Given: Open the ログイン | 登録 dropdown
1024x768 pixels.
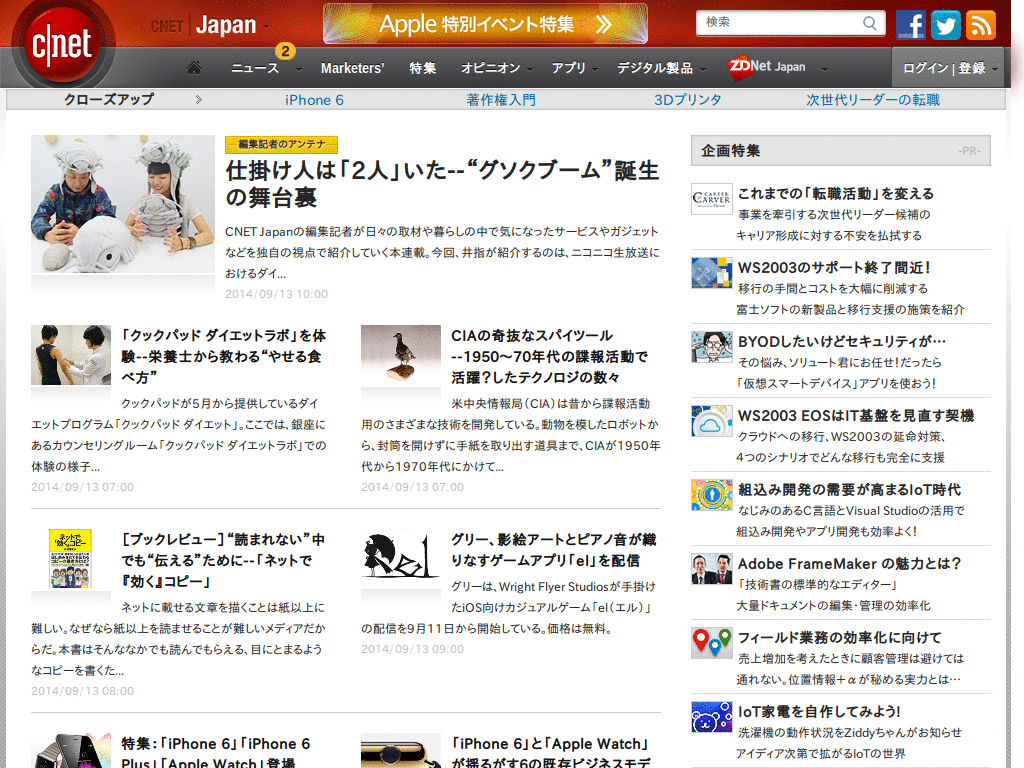Looking at the screenshot, I should coord(949,68).
